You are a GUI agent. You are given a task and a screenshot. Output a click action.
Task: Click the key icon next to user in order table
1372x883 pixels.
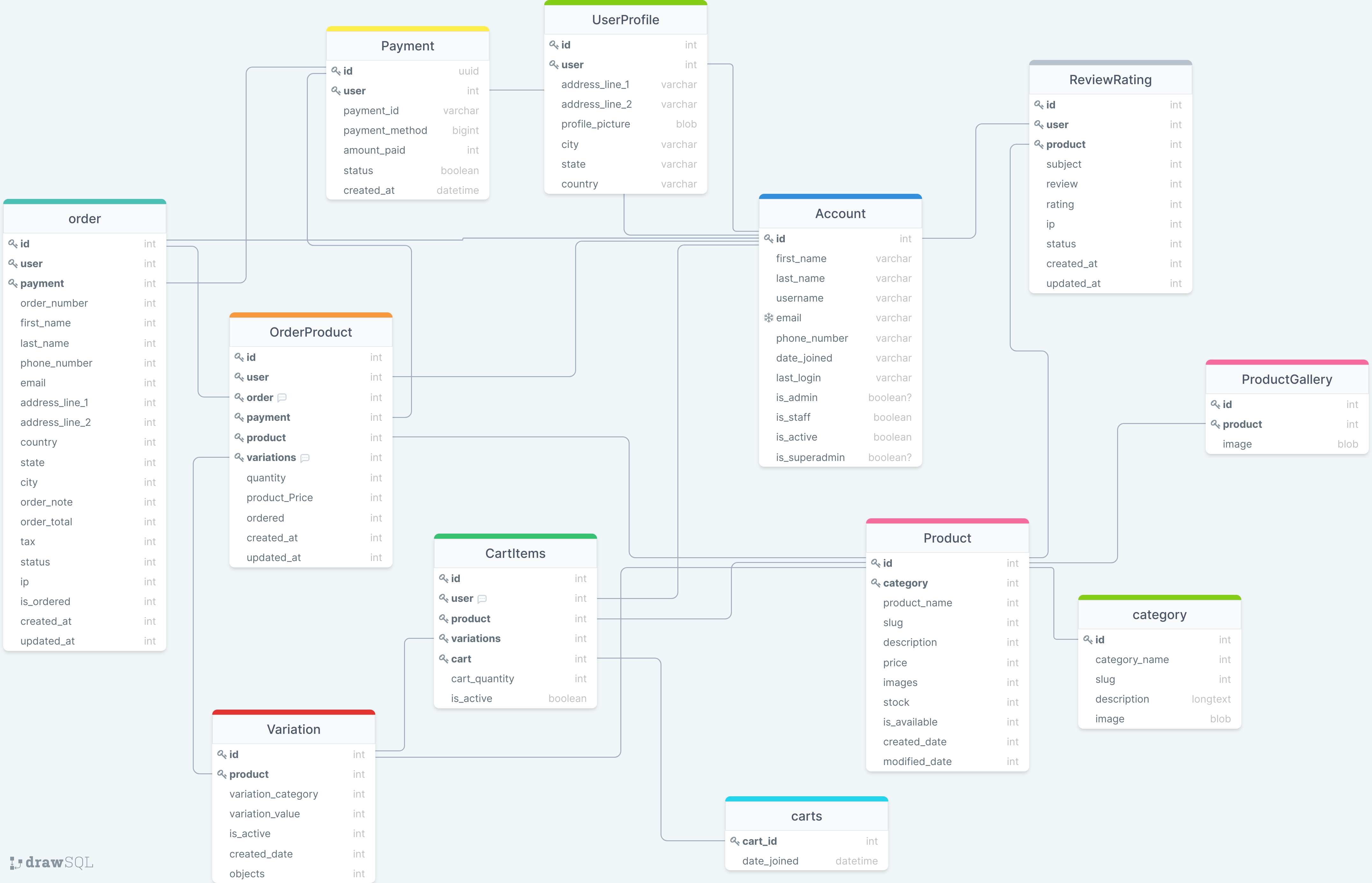pyautogui.click(x=13, y=264)
